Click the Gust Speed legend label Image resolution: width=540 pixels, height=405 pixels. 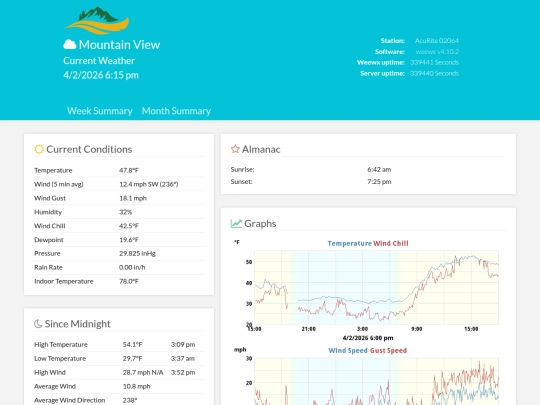(x=388, y=351)
